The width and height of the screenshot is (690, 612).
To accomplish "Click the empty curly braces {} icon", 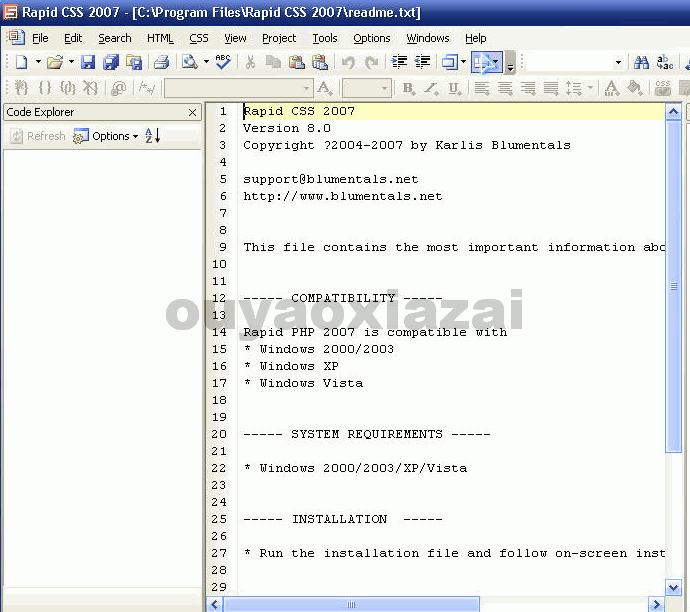I will [x=44, y=88].
